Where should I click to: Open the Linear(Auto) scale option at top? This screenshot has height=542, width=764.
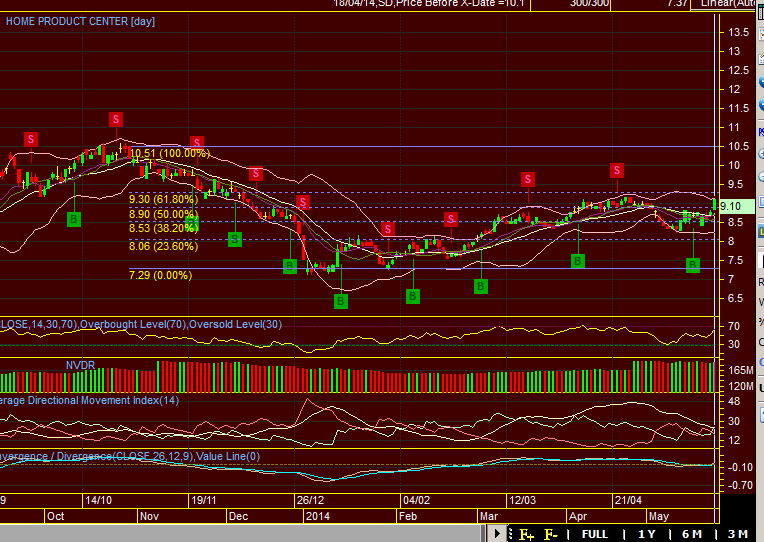coord(728,3)
